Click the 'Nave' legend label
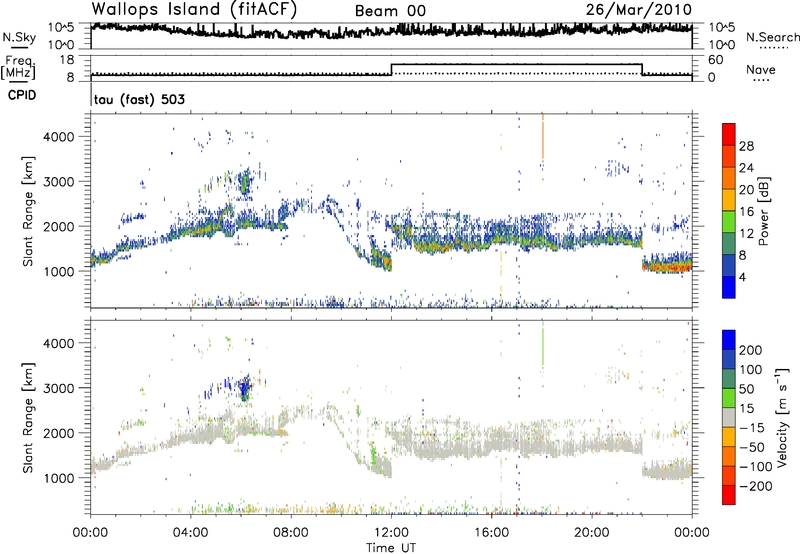Screen dimensions: 800x554 [x=761, y=69]
